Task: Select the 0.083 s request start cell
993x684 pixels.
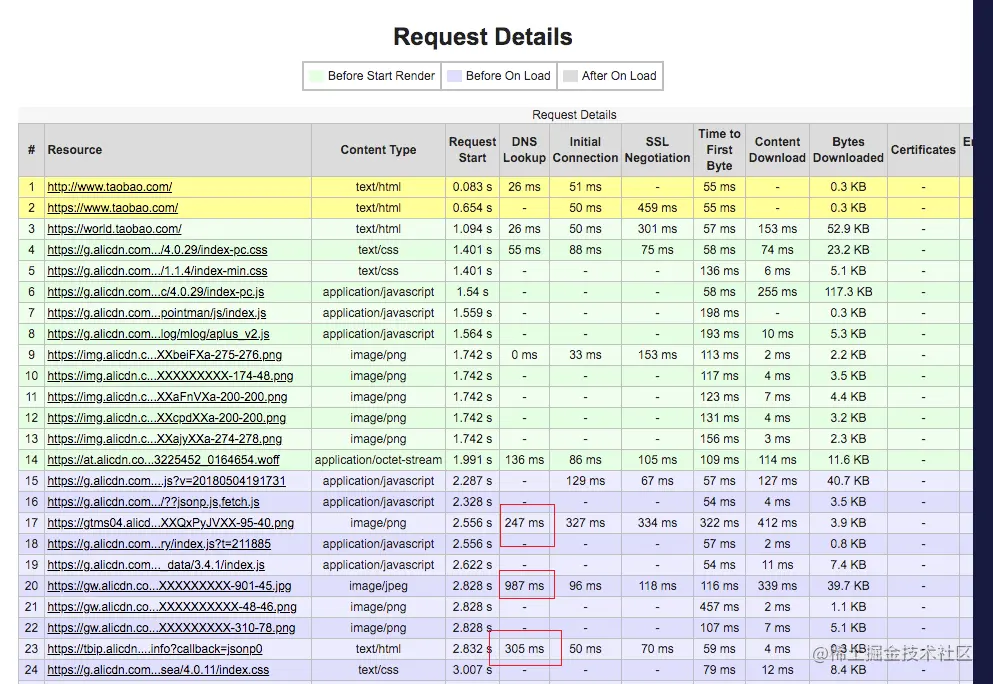Action: [472, 187]
